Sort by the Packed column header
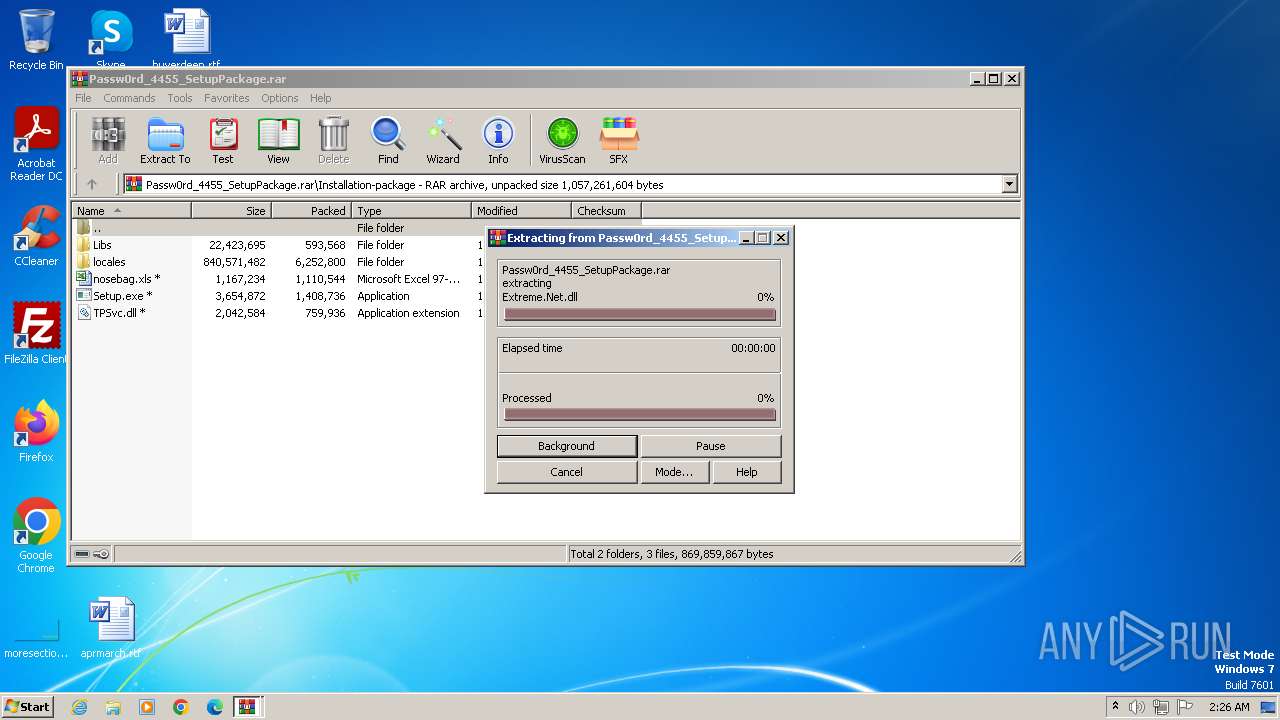This screenshot has width=1280, height=720. [311, 211]
